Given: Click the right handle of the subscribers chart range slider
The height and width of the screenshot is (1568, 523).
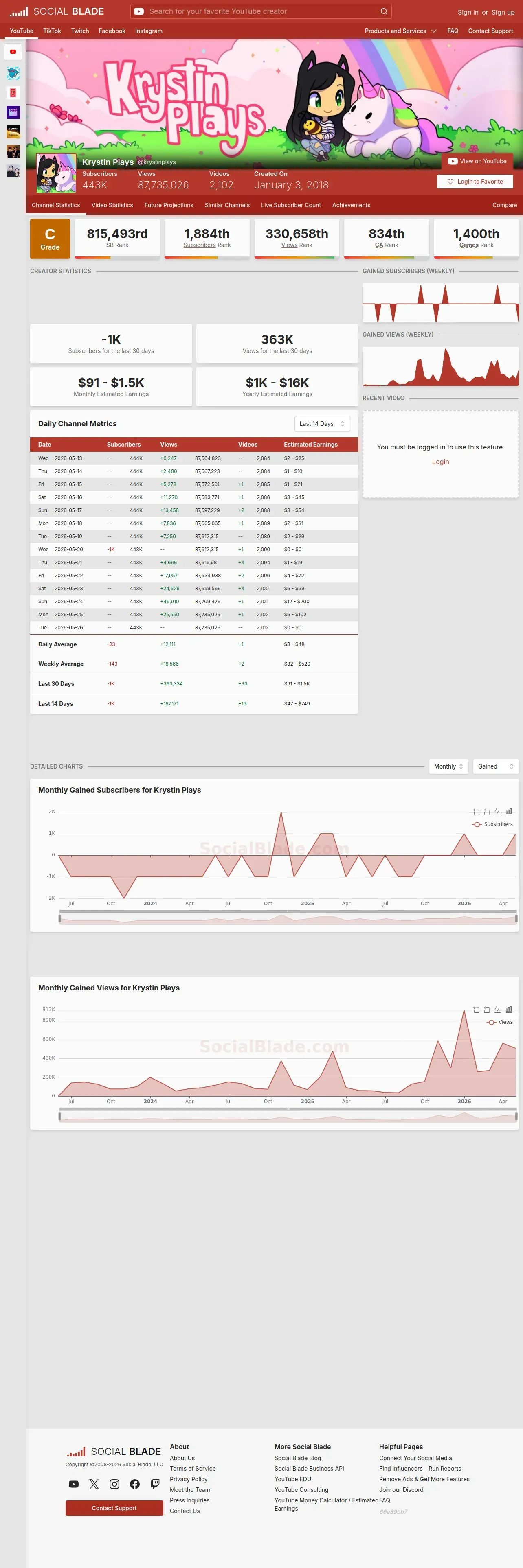Looking at the screenshot, I should click(516, 918).
